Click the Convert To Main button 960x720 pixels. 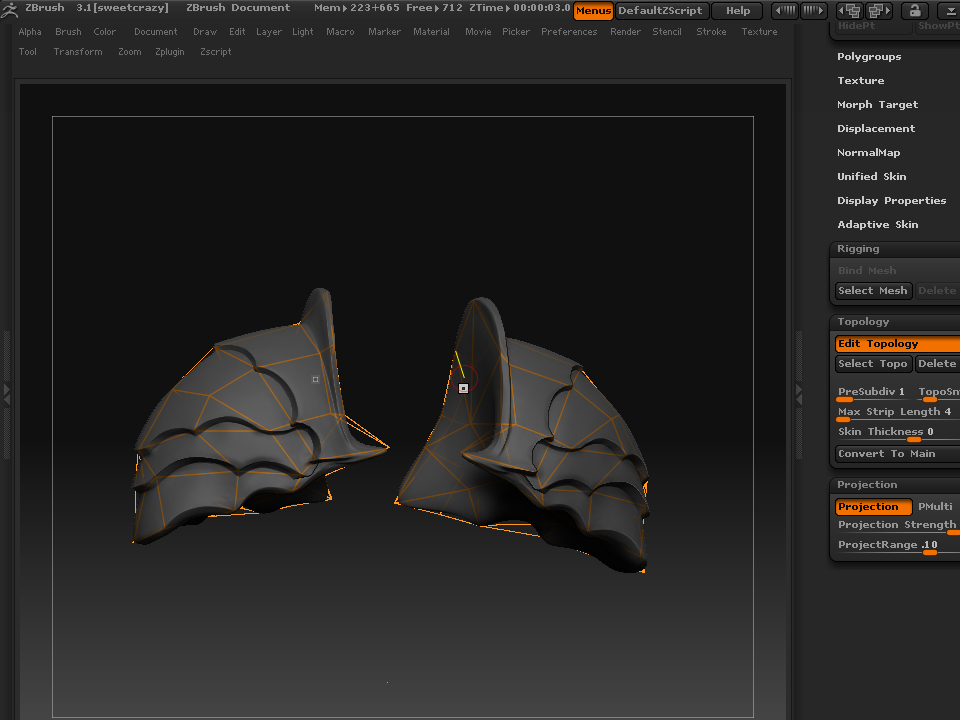[898, 454]
